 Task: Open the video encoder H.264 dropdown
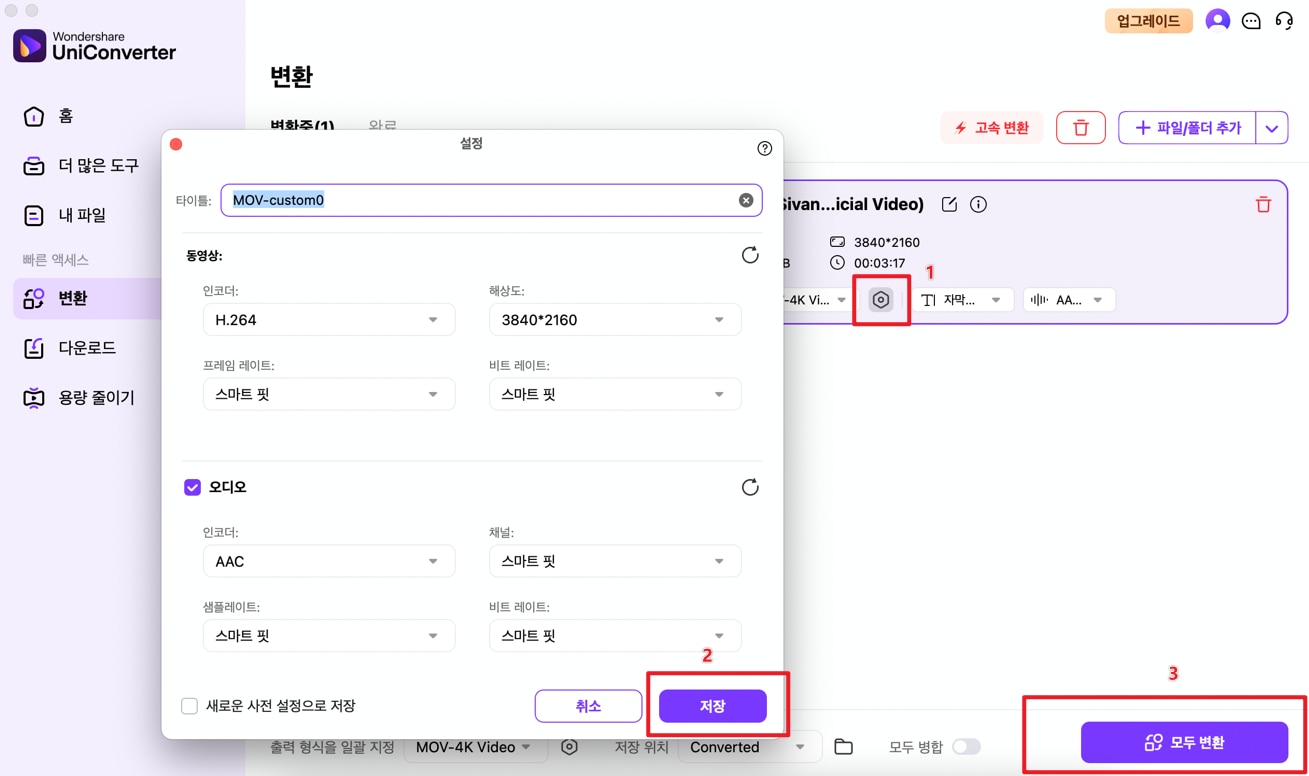329,320
